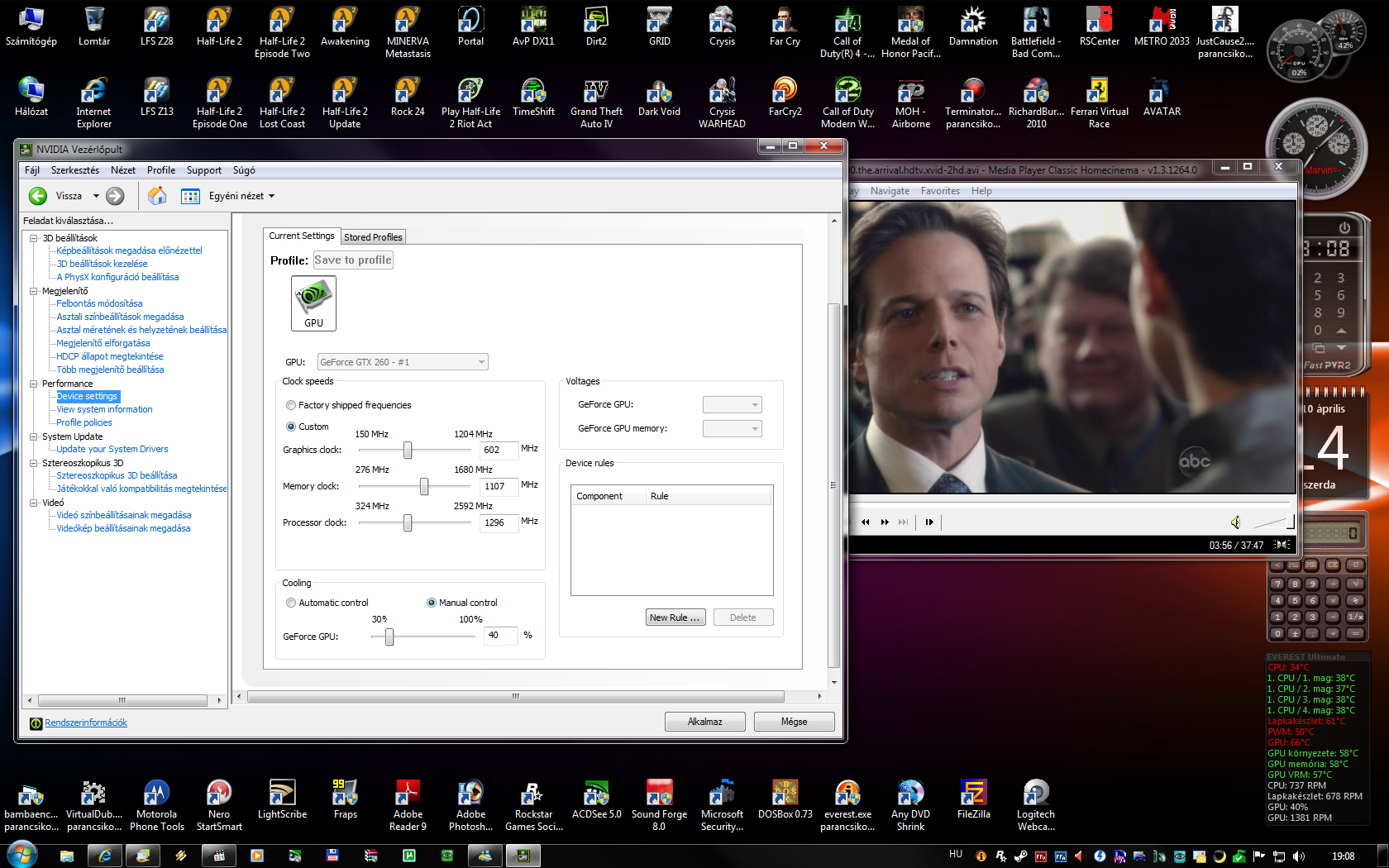Viewport: 1389px width, 868px height.
Task: Collapse the 3D beállítások tree node
Action: (x=34, y=238)
